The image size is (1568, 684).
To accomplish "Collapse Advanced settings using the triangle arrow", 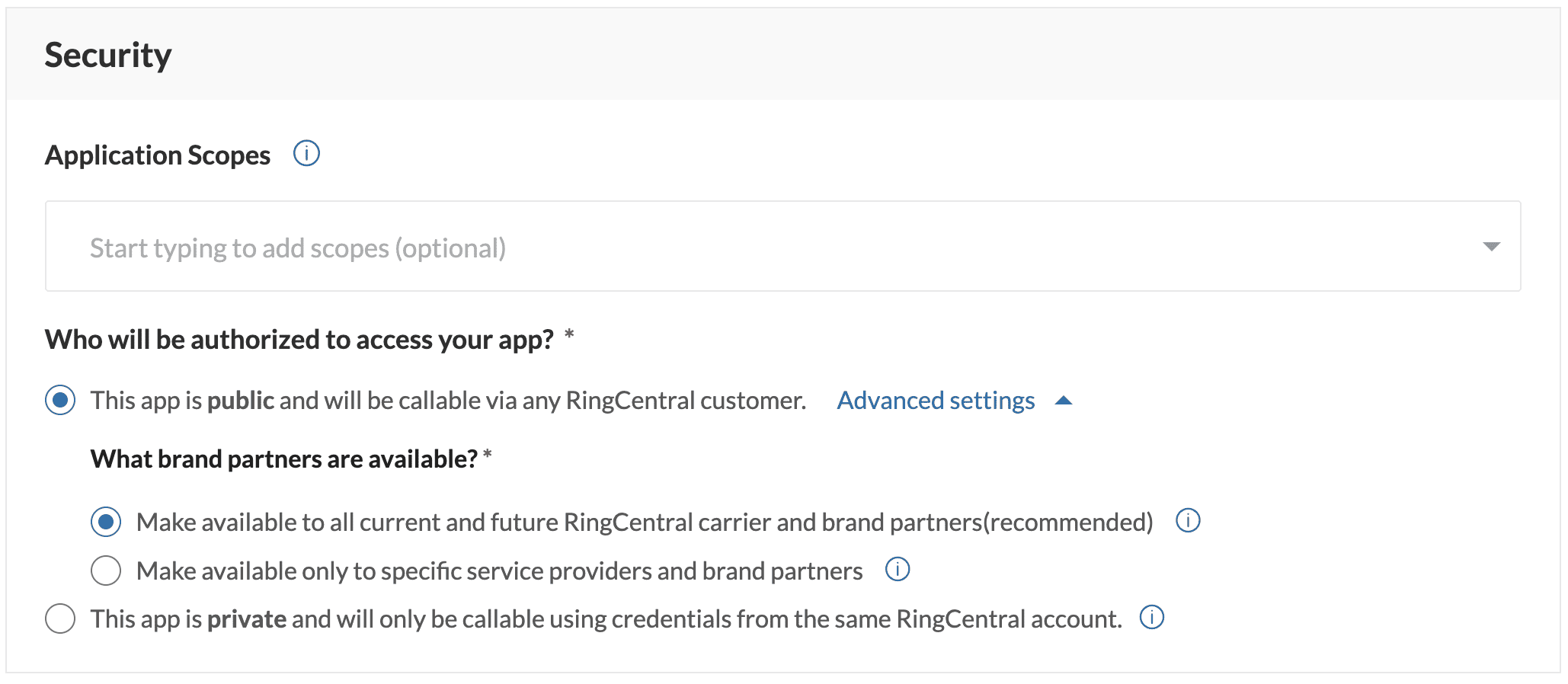I will [x=1064, y=401].
